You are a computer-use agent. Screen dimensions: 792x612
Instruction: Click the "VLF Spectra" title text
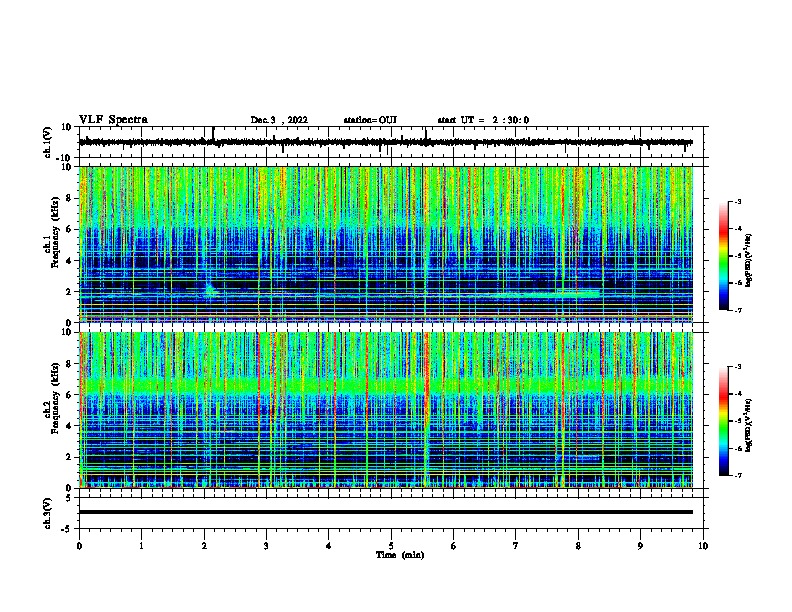113,120
